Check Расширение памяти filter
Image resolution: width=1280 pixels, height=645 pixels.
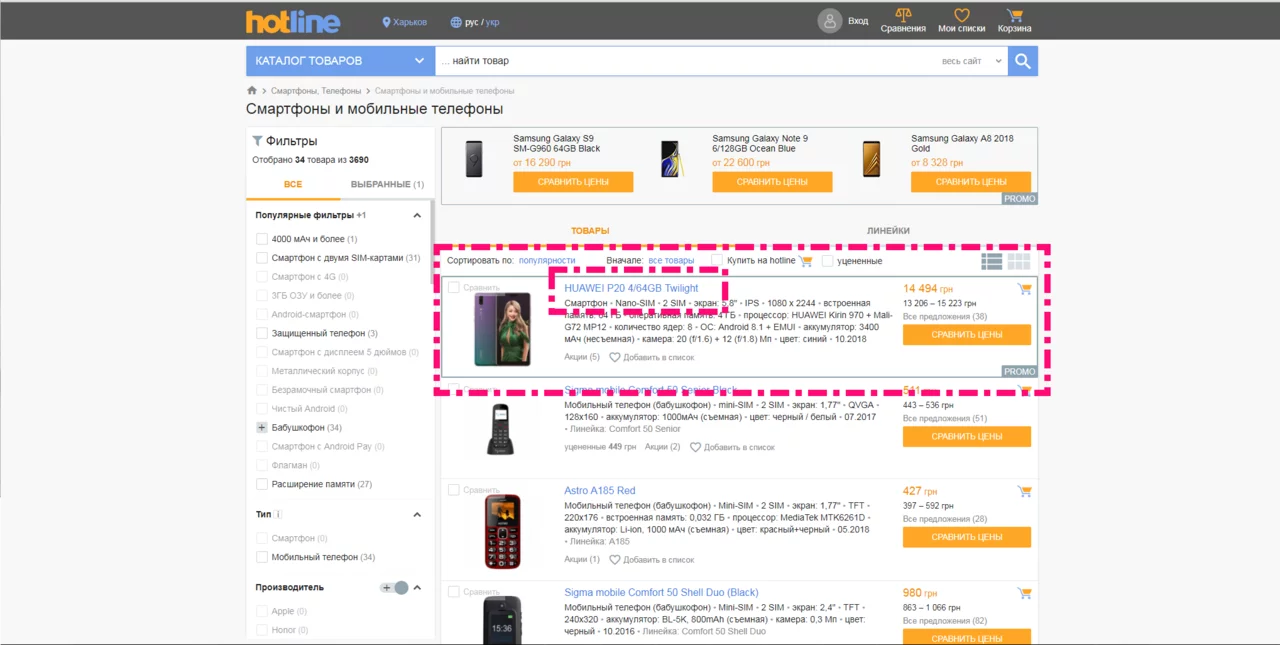click(x=262, y=484)
